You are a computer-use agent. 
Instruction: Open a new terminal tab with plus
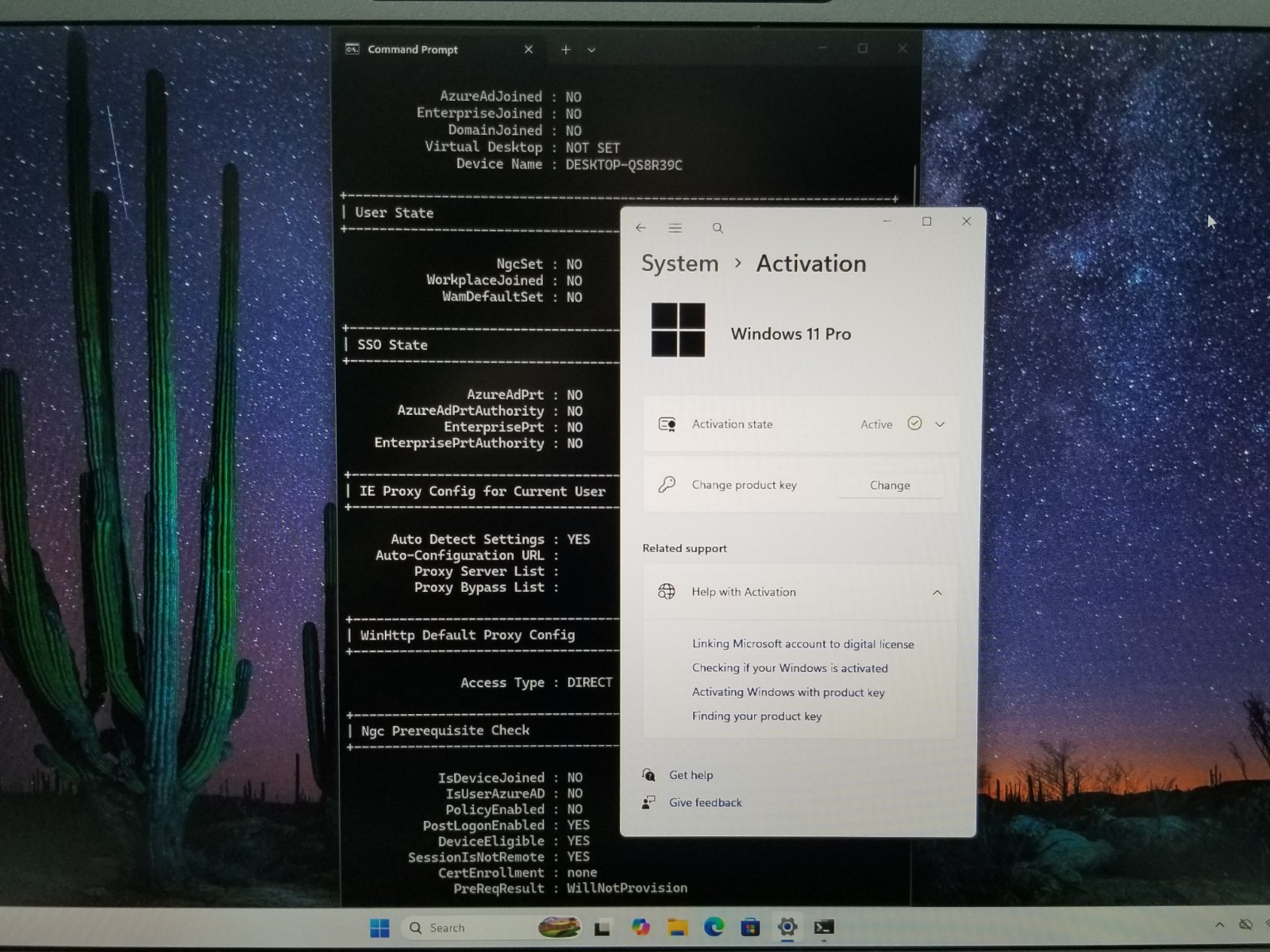pos(566,49)
